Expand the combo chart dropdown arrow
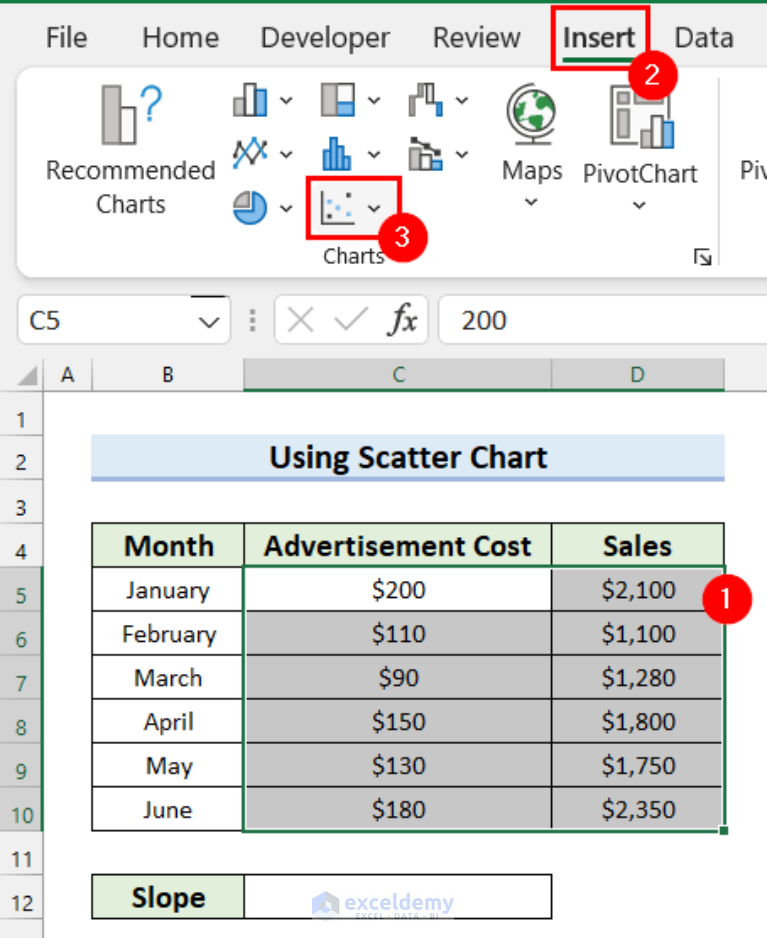The width and height of the screenshot is (767, 938). [462, 154]
